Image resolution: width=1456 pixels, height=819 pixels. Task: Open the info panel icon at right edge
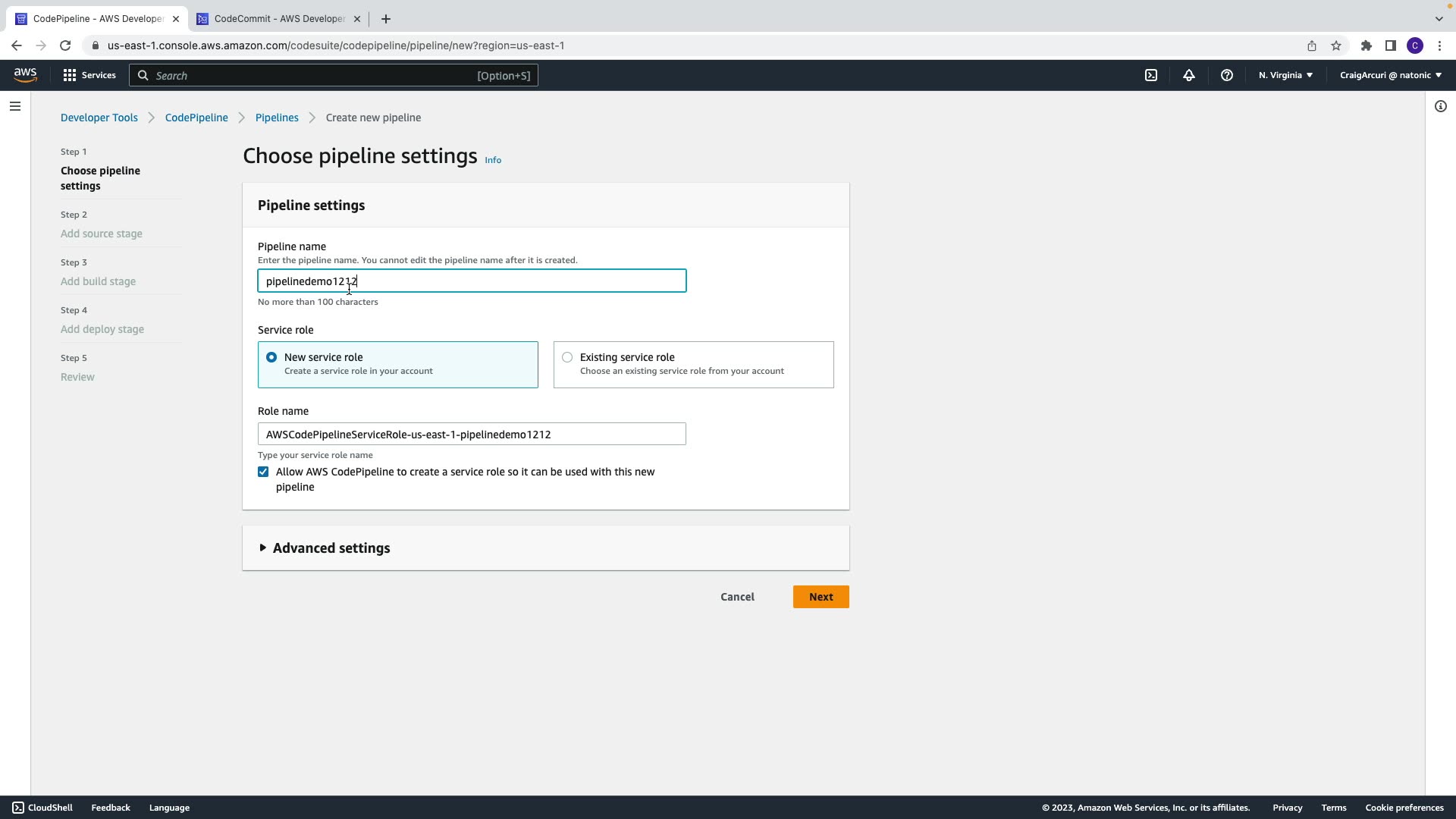(1440, 106)
